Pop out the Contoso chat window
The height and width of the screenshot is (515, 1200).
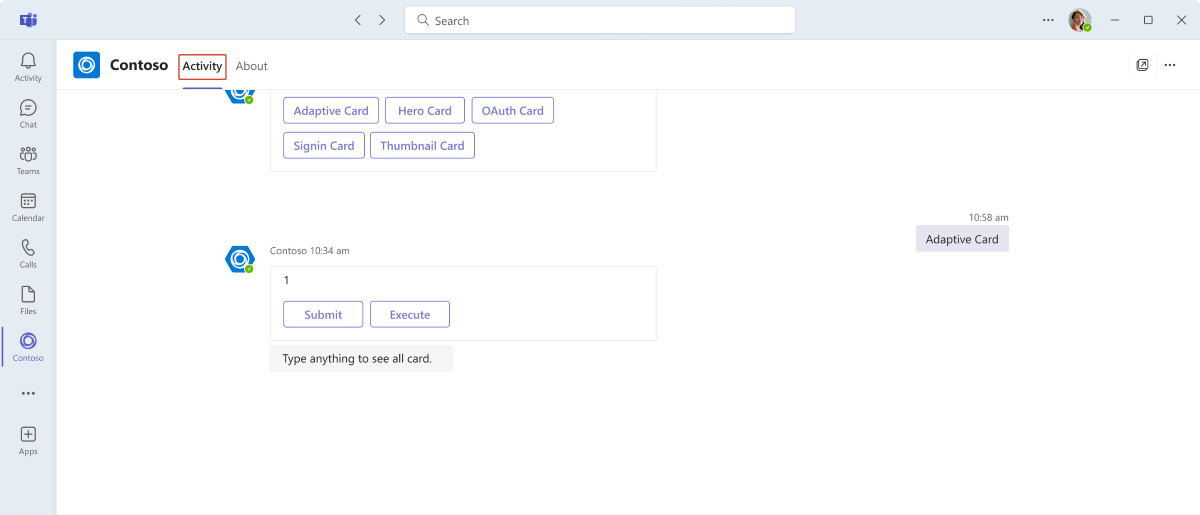point(1142,65)
